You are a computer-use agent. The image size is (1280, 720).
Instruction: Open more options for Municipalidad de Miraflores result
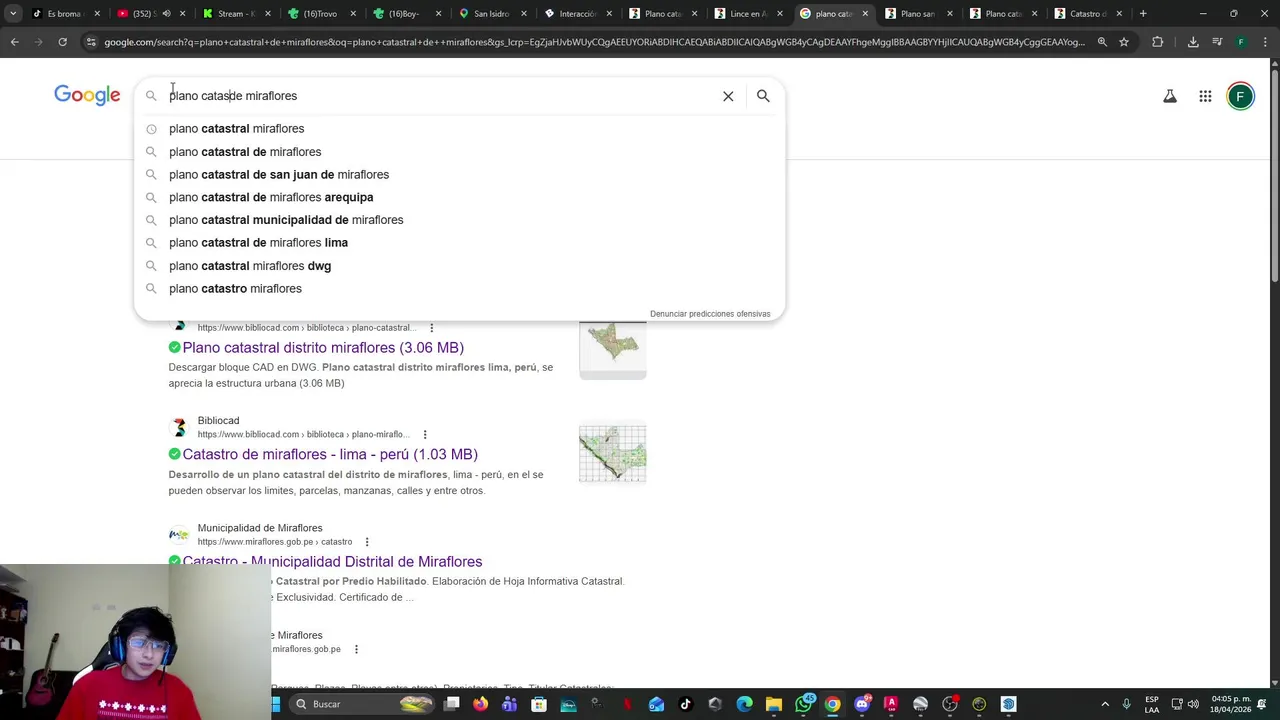click(366, 542)
